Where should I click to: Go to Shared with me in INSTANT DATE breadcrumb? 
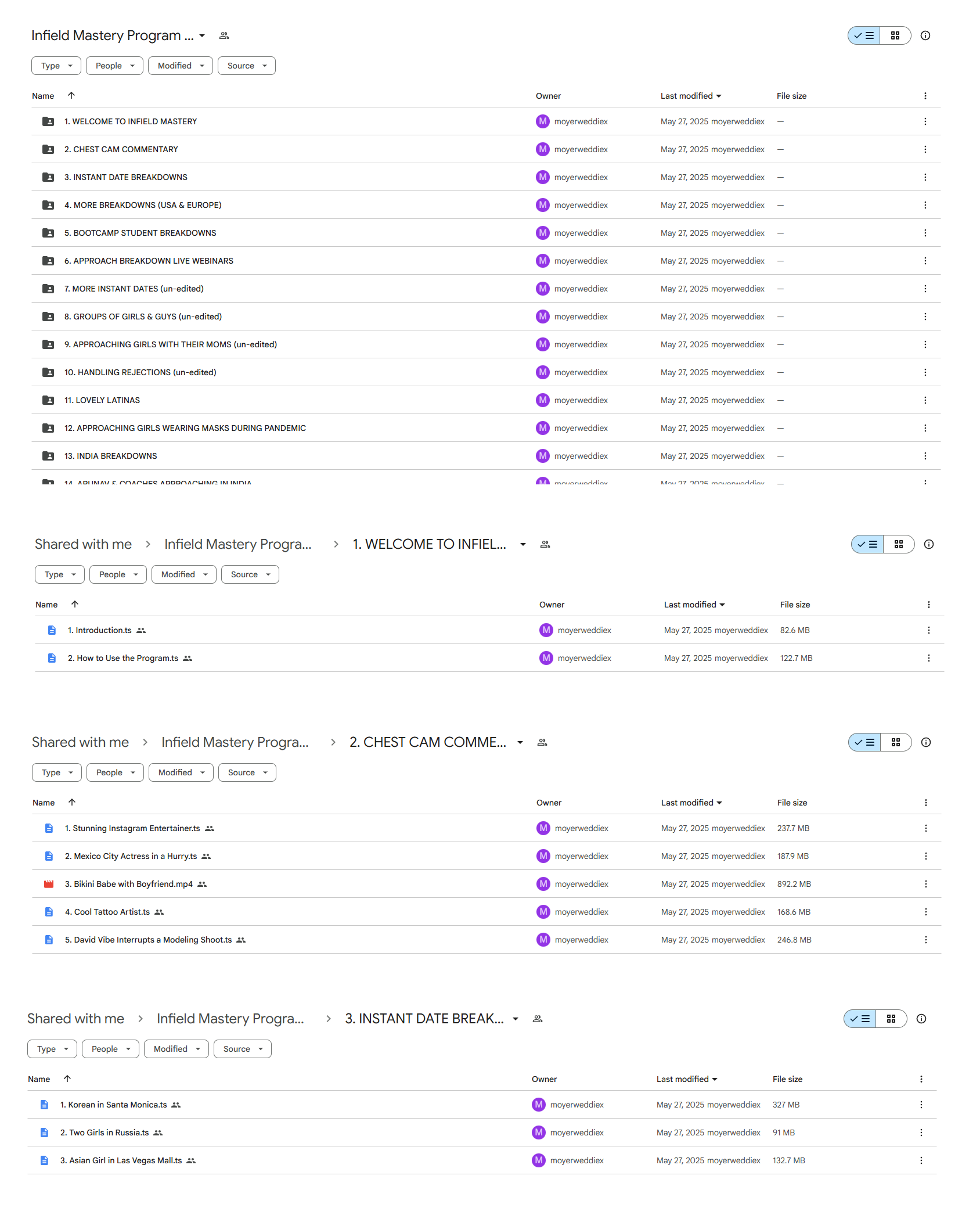coord(75,1019)
